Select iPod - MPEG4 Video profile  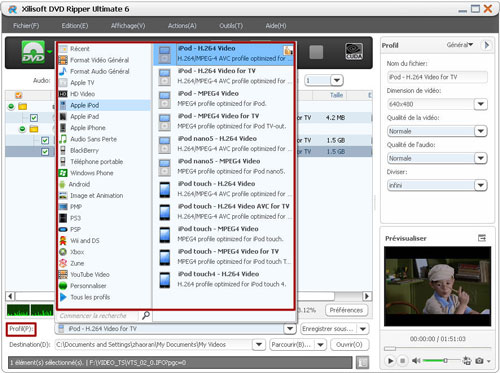223,99
